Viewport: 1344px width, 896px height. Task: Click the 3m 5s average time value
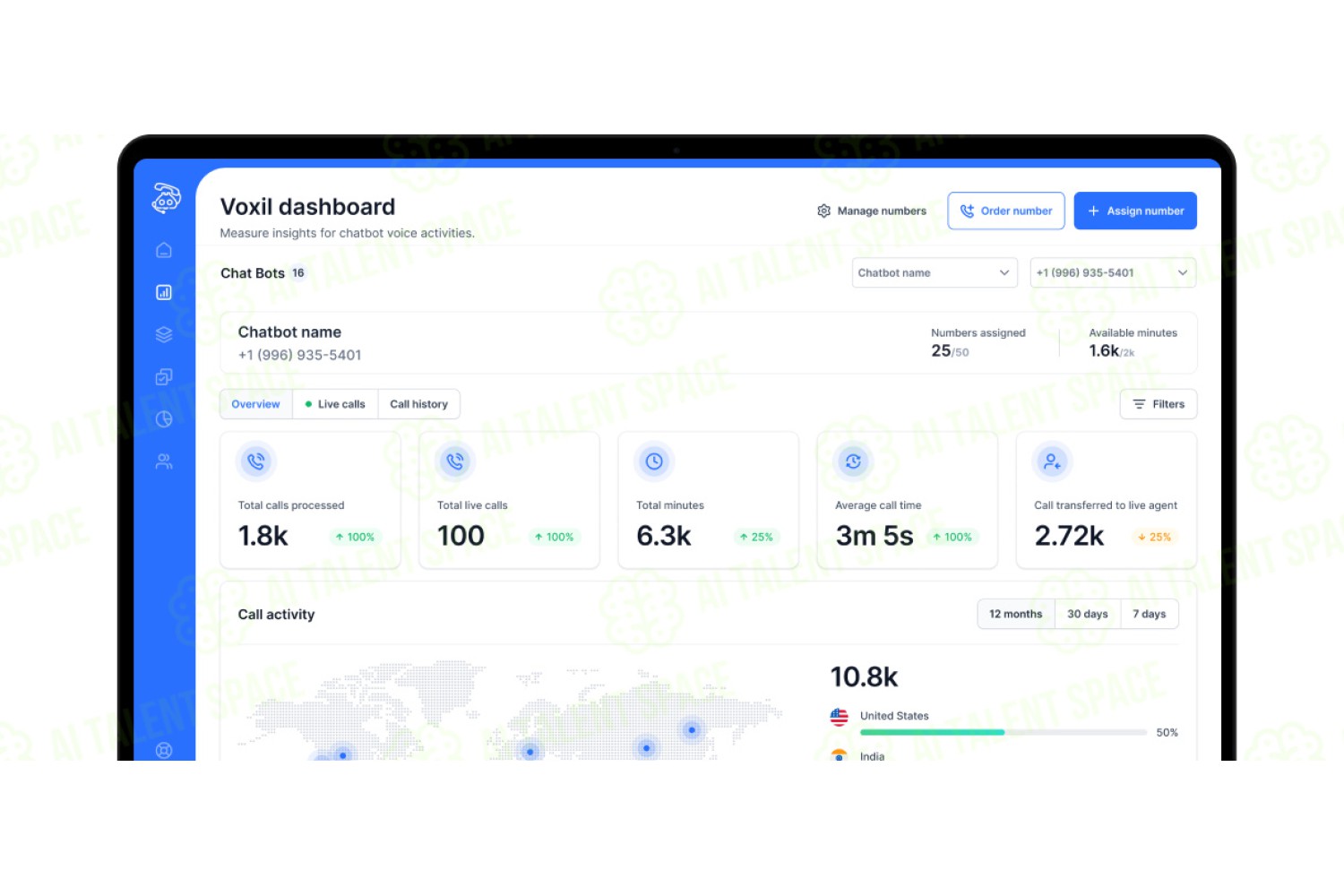874,536
